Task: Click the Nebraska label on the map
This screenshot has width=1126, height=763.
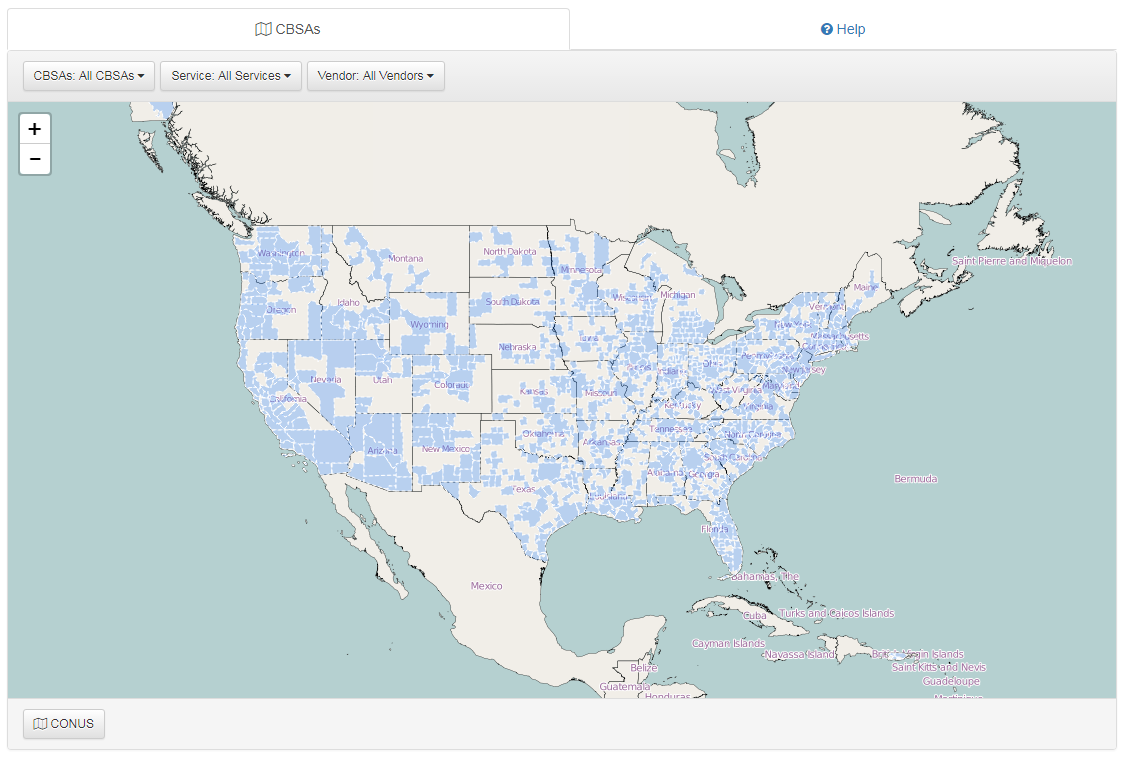Action: pyautogui.click(x=517, y=348)
